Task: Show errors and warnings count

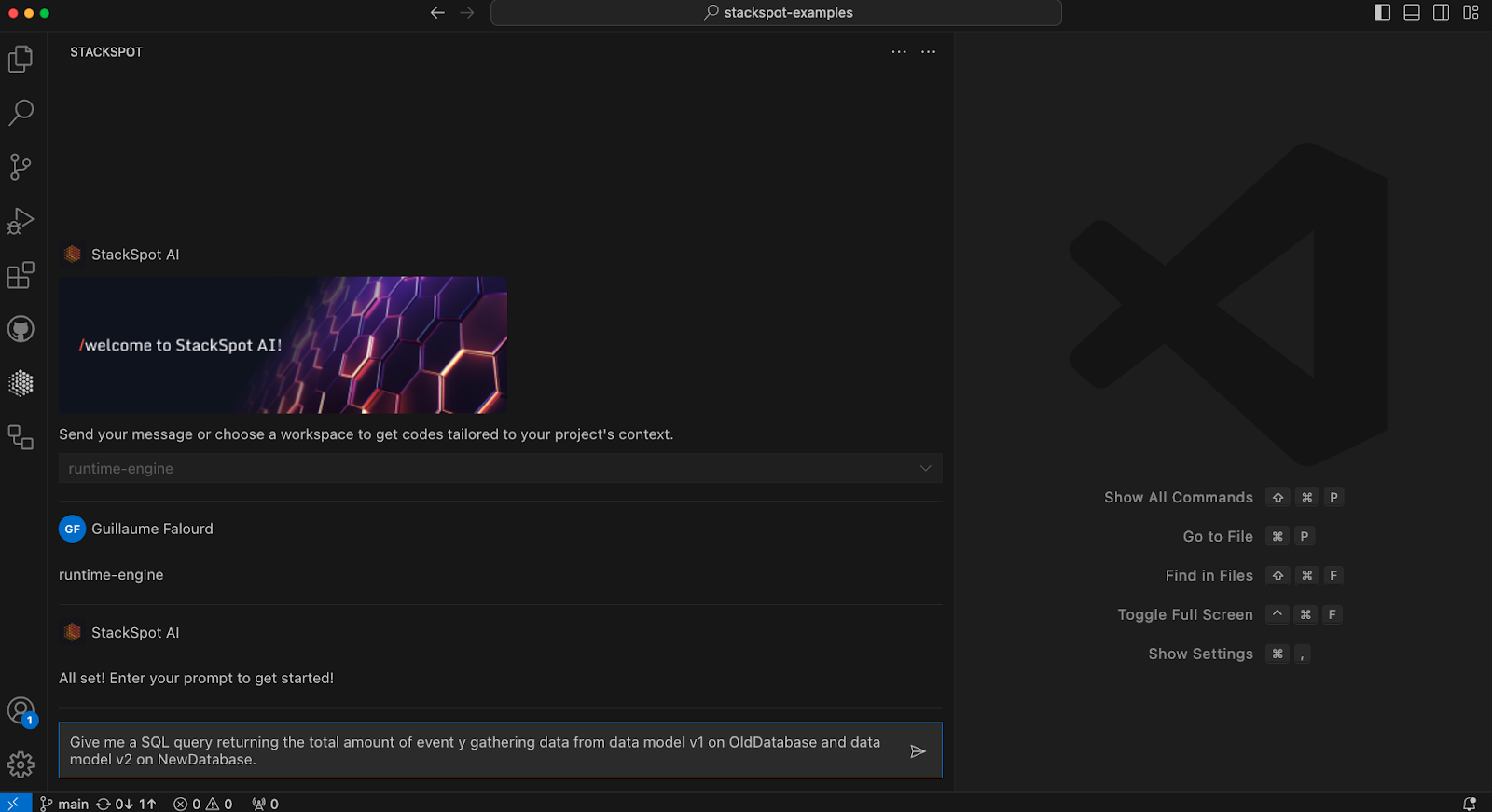Action: click(x=202, y=804)
